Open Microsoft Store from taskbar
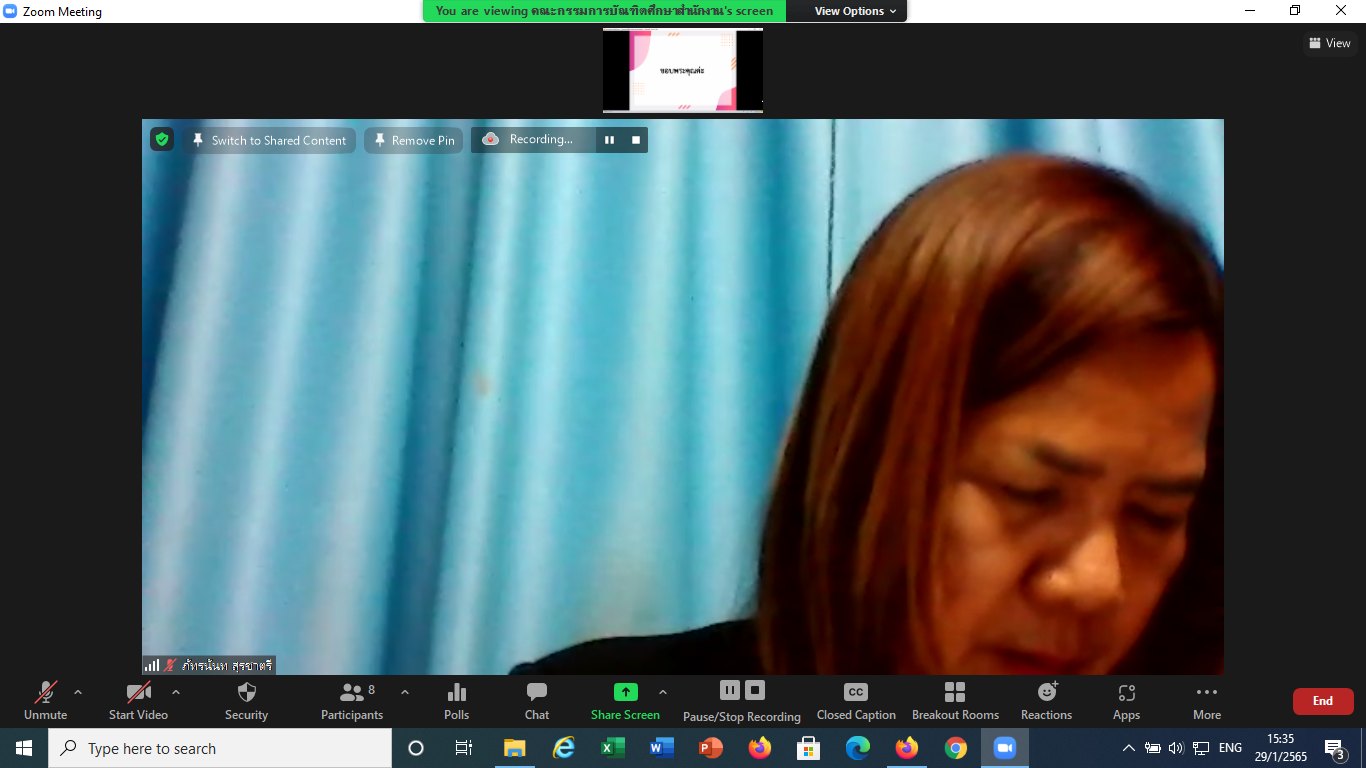Viewport: 1366px width, 768px height. click(808, 748)
